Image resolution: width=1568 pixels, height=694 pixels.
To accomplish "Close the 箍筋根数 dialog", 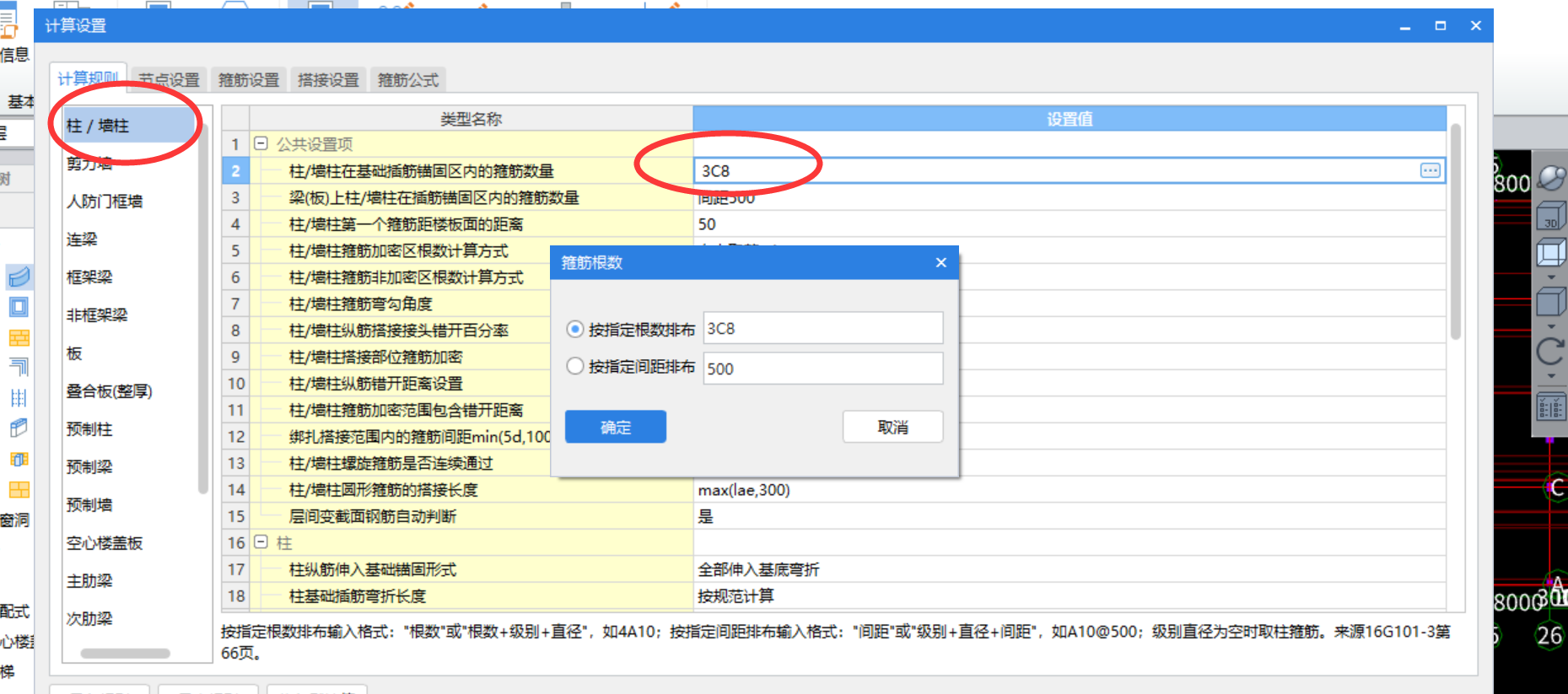I will pos(941,262).
